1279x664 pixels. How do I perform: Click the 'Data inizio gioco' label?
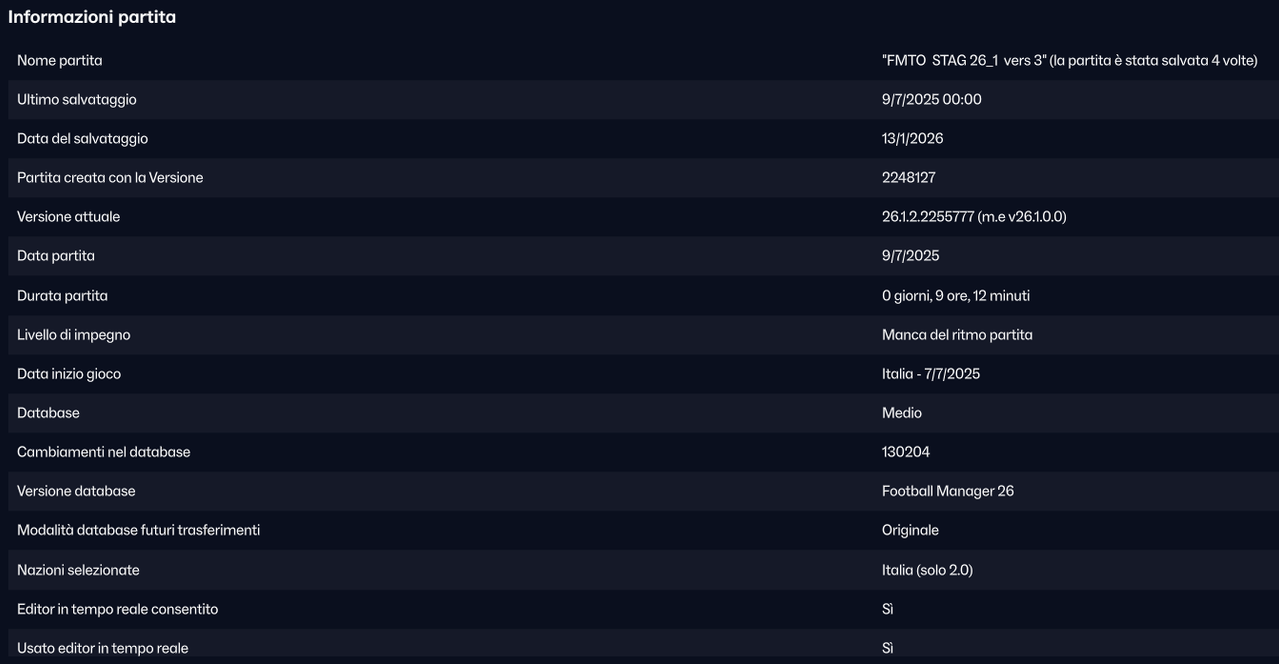pyautogui.click(x=69, y=374)
